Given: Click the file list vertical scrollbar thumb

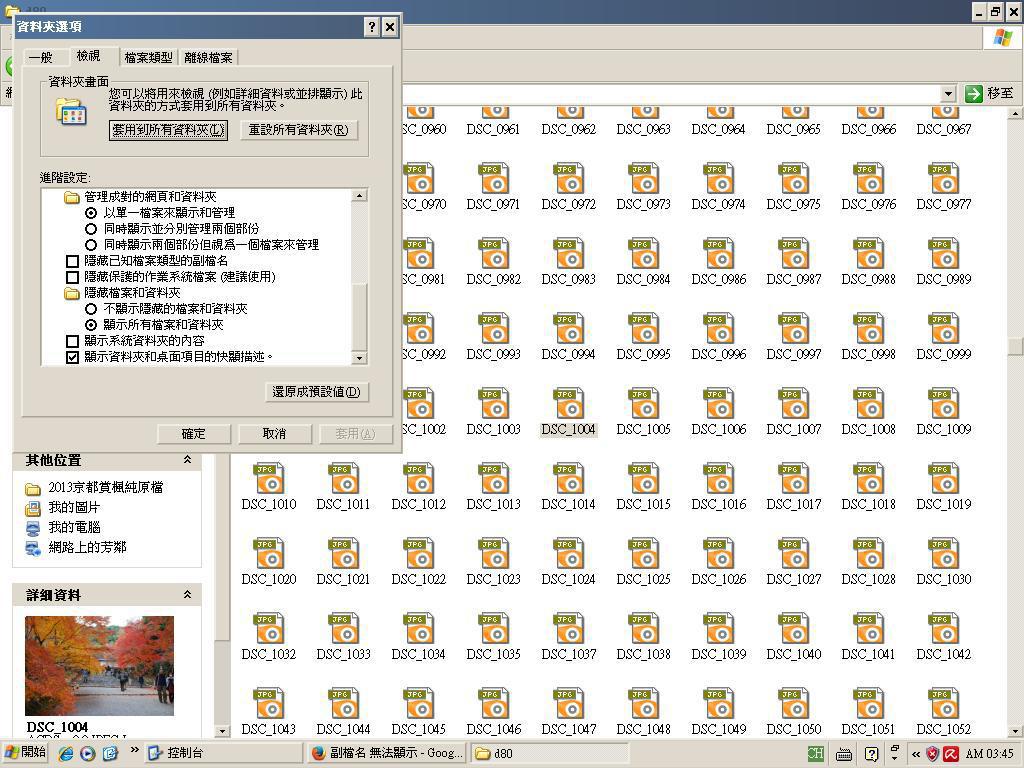Looking at the screenshot, I should click(x=1015, y=346).
